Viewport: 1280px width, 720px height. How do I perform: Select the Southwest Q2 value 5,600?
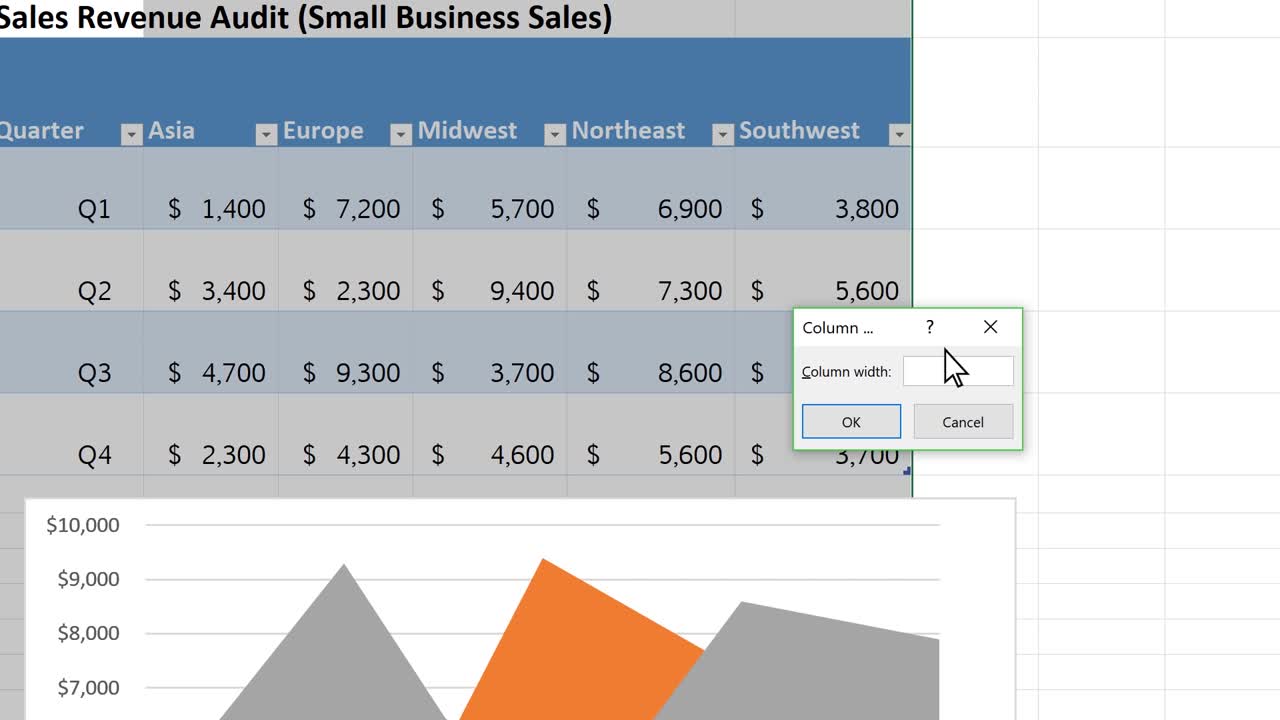(823, 271)
